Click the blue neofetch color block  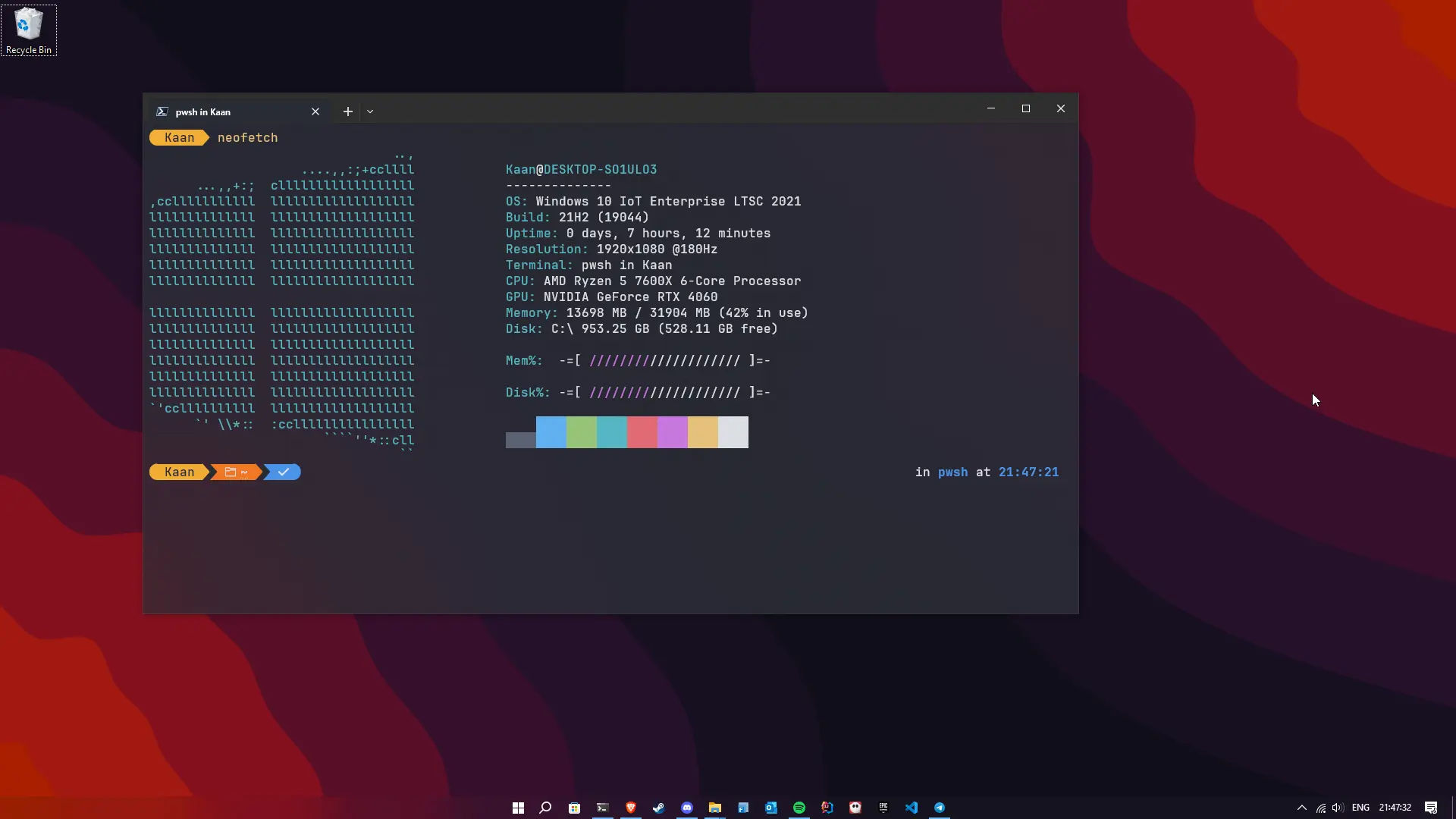[551, 432]
